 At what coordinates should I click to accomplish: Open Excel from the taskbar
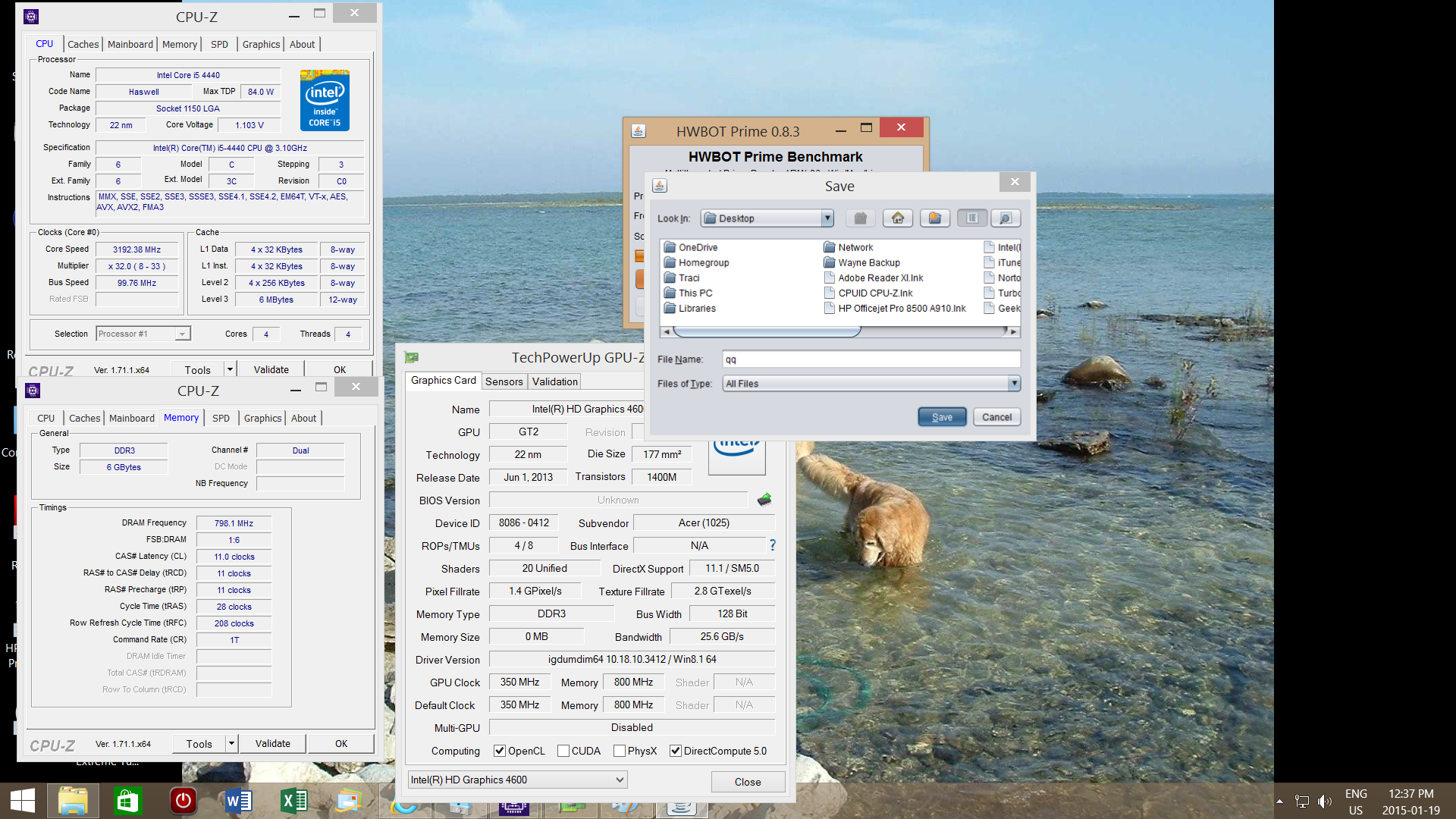coord(293,801)
